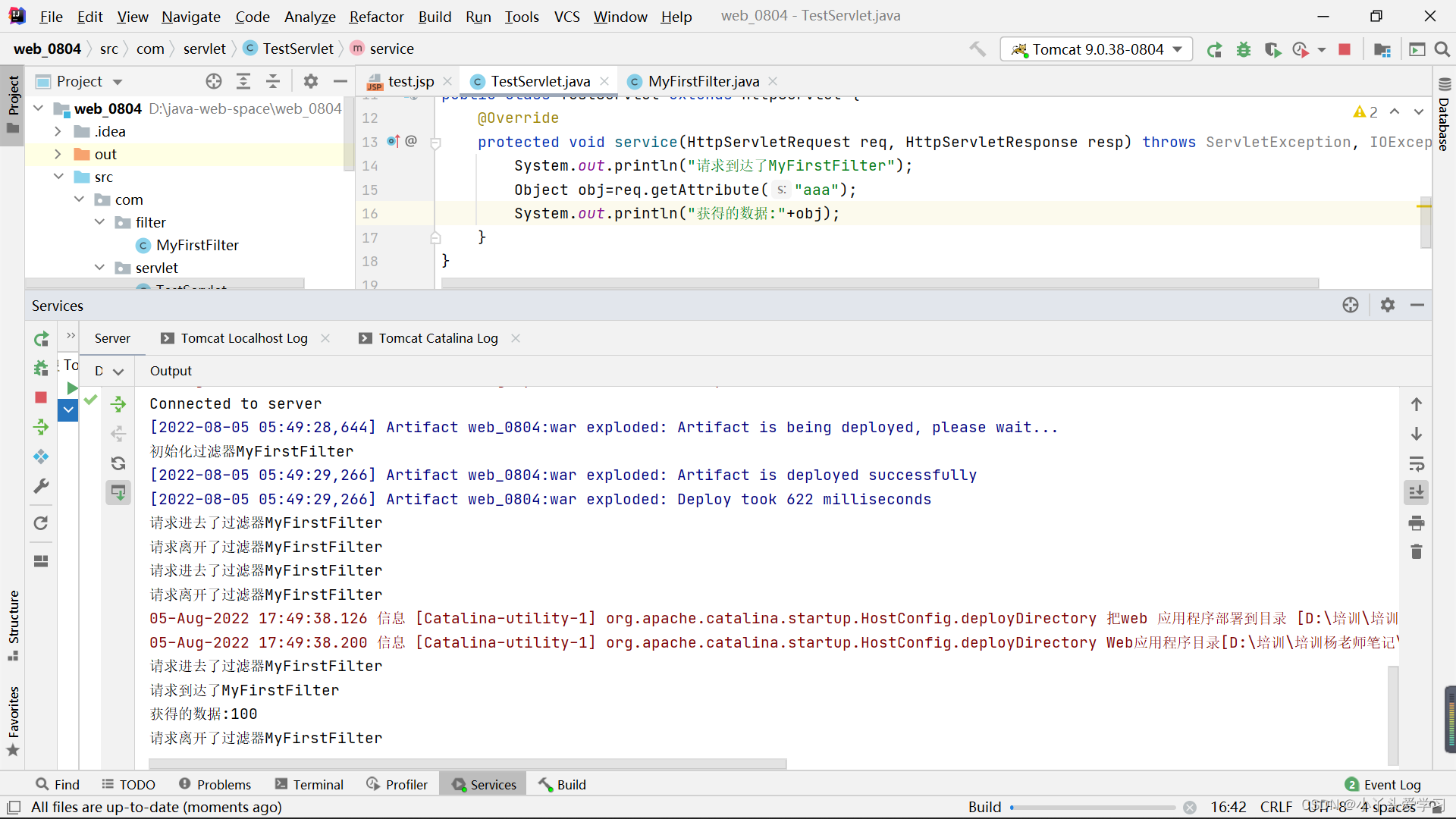
Task: Open Search Everywhere magnifier icon
Action: click(x=1442, y=49)
